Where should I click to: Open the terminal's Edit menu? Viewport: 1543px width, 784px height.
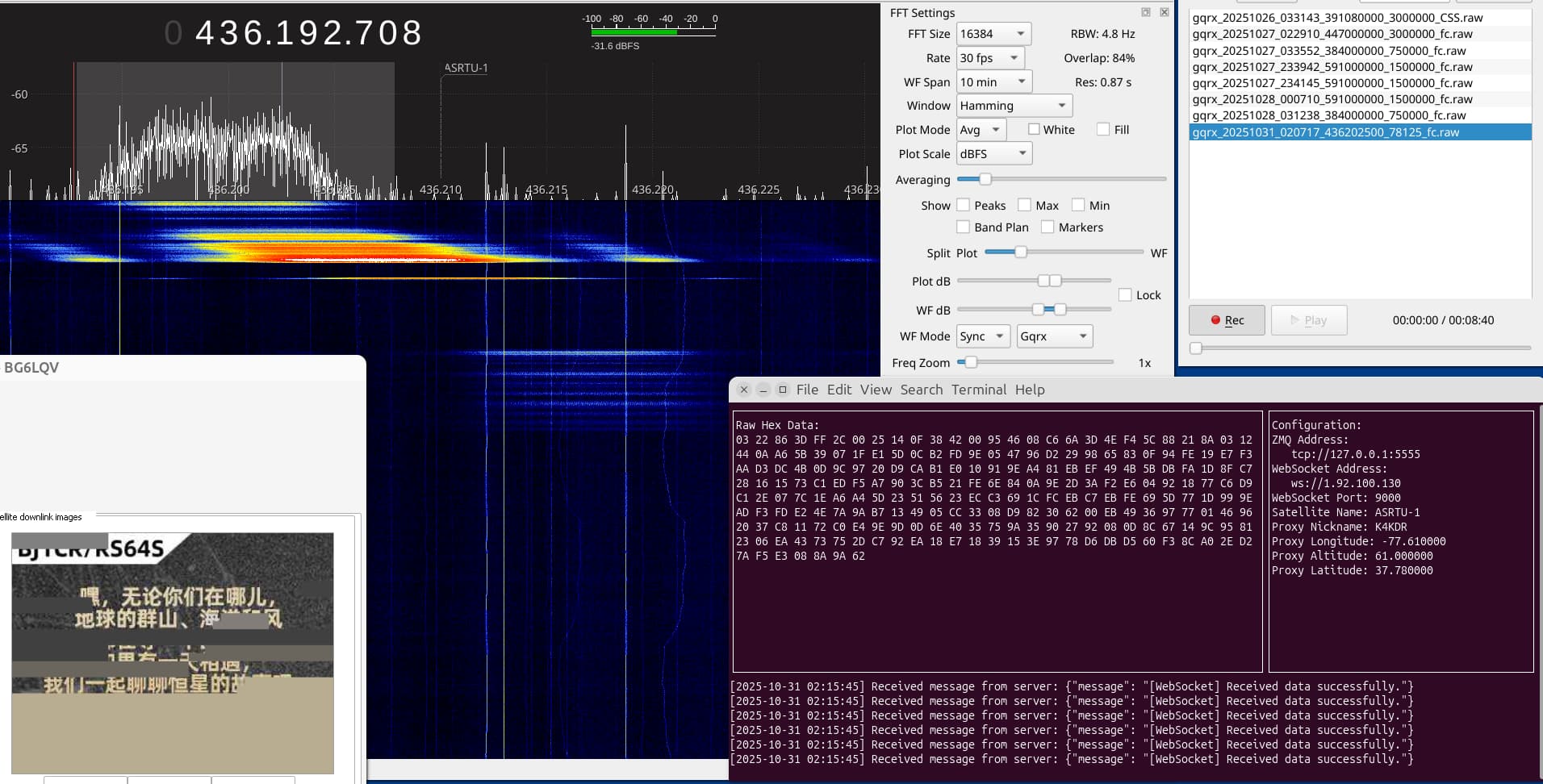(x=838, y=390)
